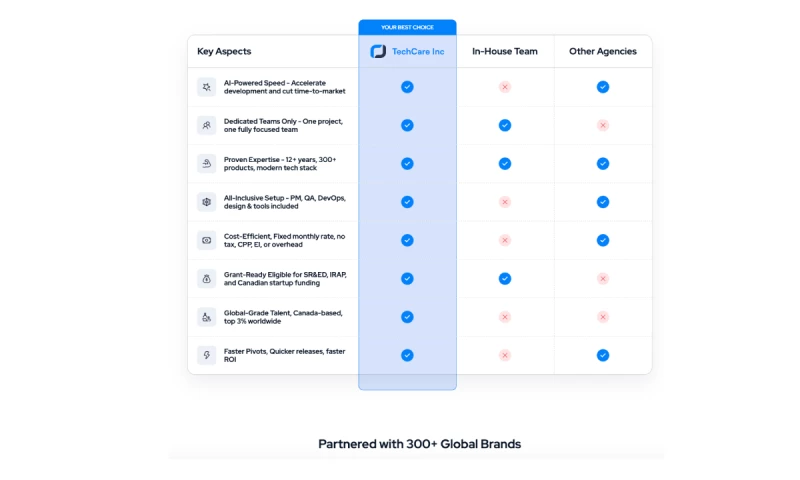
Task: Click In-House Team checkmark for Proven Expertise
Action: click(505, 164)
